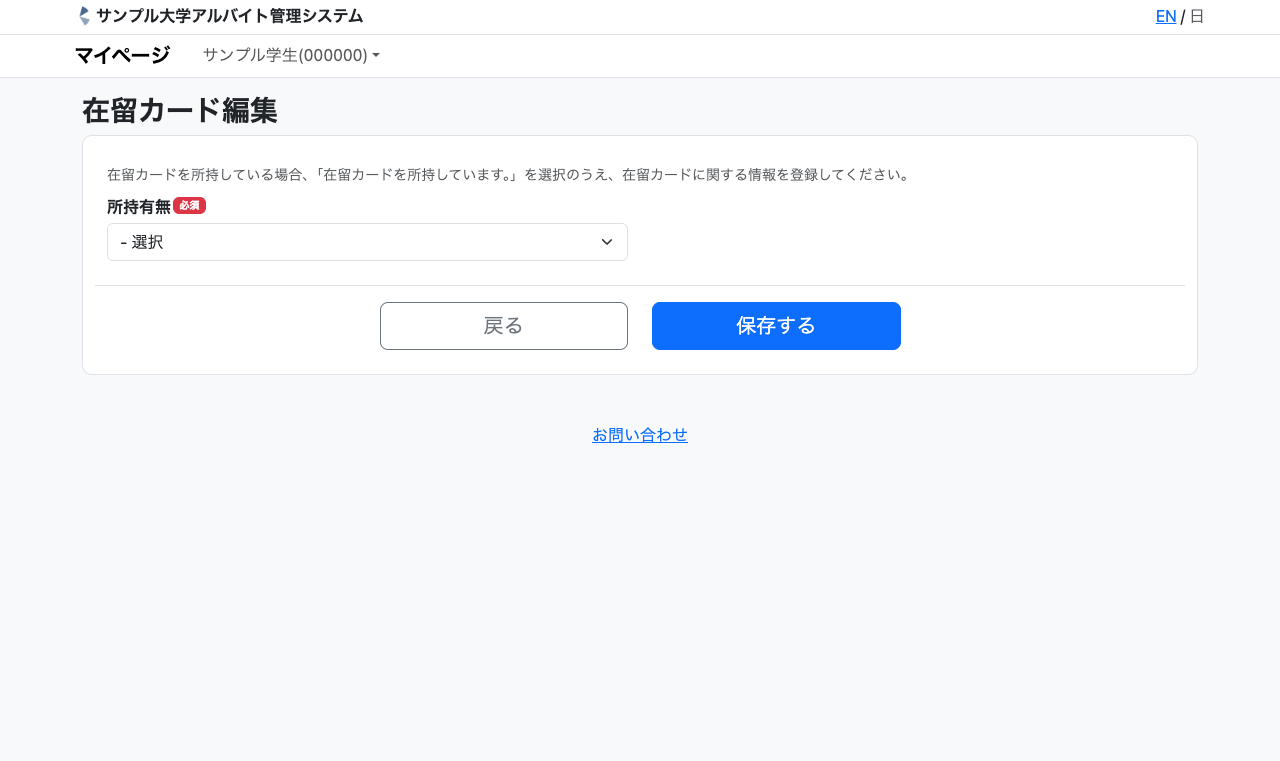Click the 在留カード編集 page heading
Image resolution: width=1280 pixels, height=761 pixels.
180,110
